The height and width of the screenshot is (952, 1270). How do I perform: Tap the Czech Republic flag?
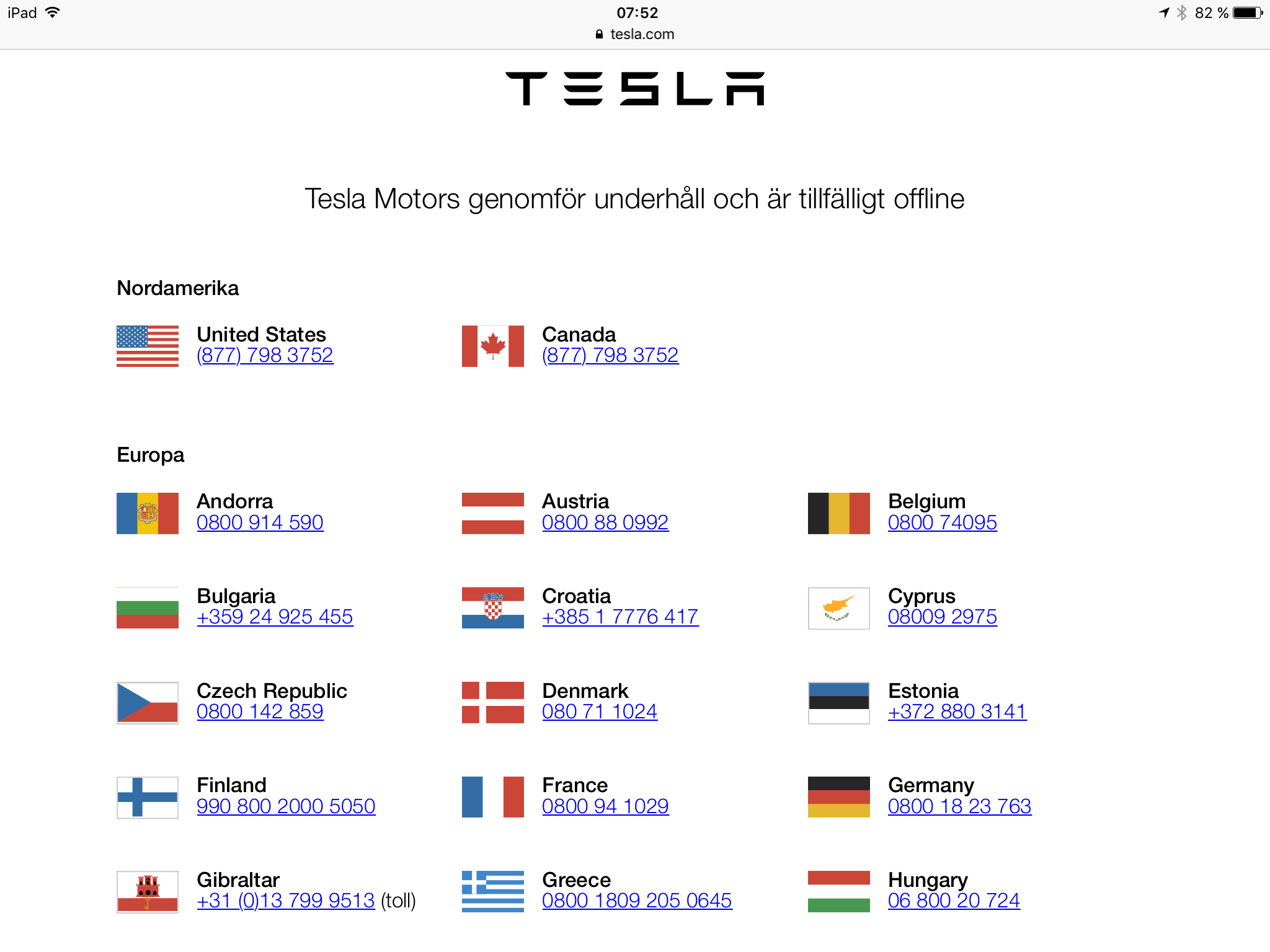click(148, 703)
